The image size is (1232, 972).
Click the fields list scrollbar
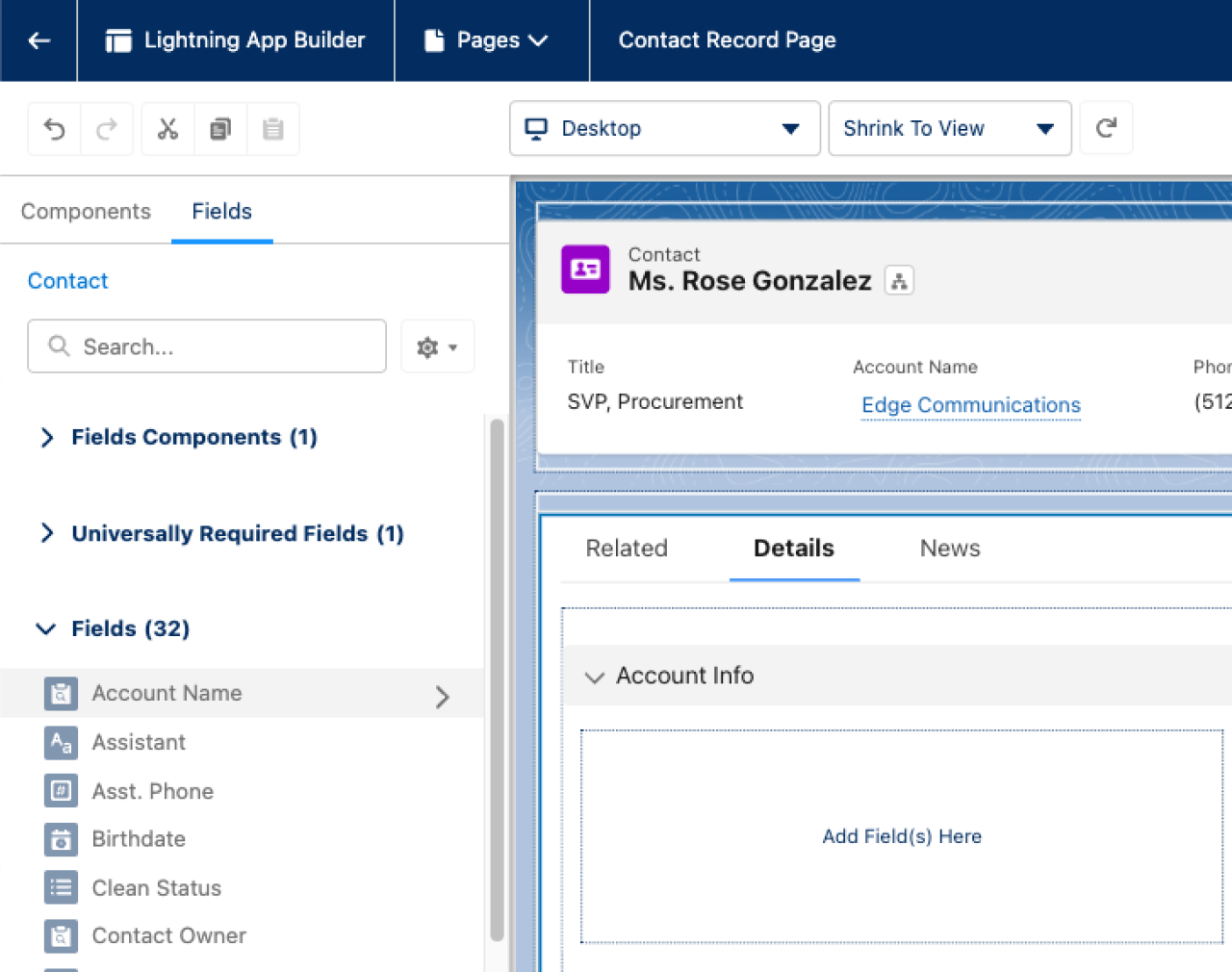[x=497, y=679]
